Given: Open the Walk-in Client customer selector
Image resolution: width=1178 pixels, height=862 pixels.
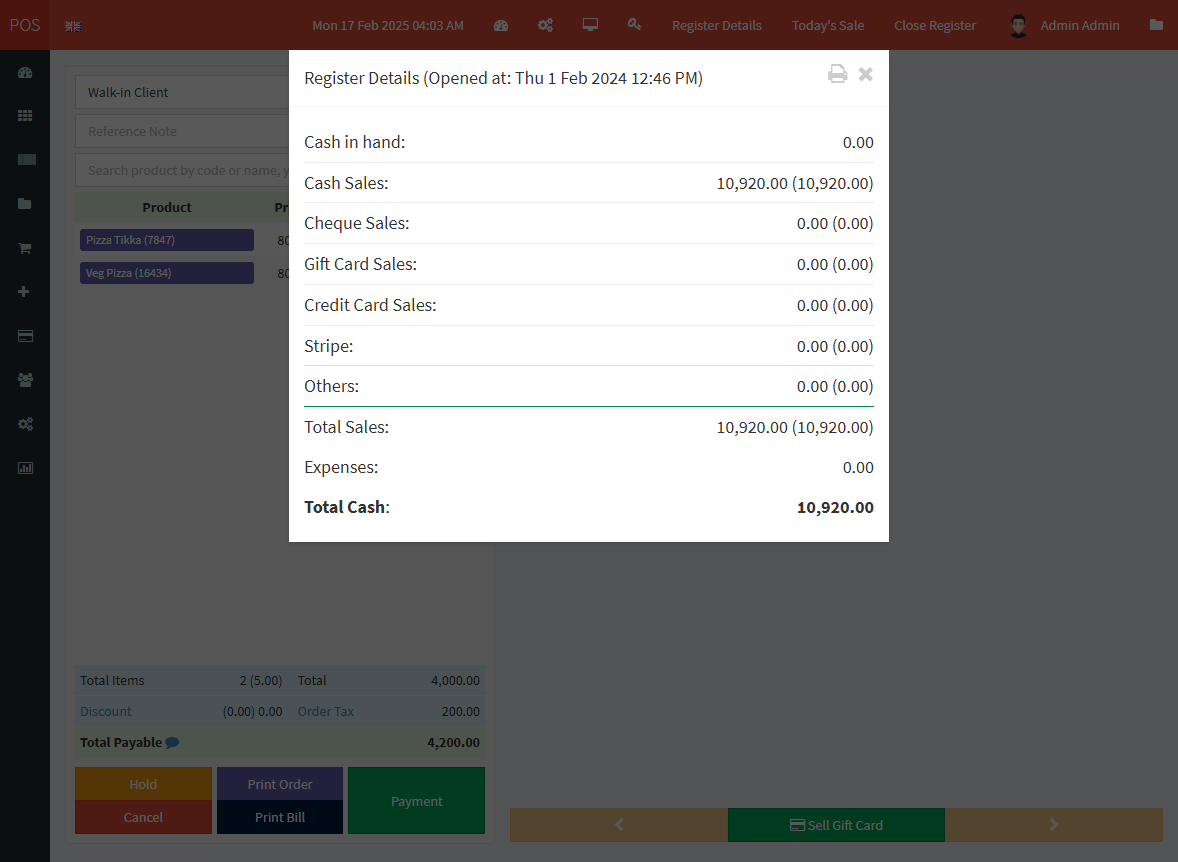Looking at the screenshot, I should click(x=180, y=92).
